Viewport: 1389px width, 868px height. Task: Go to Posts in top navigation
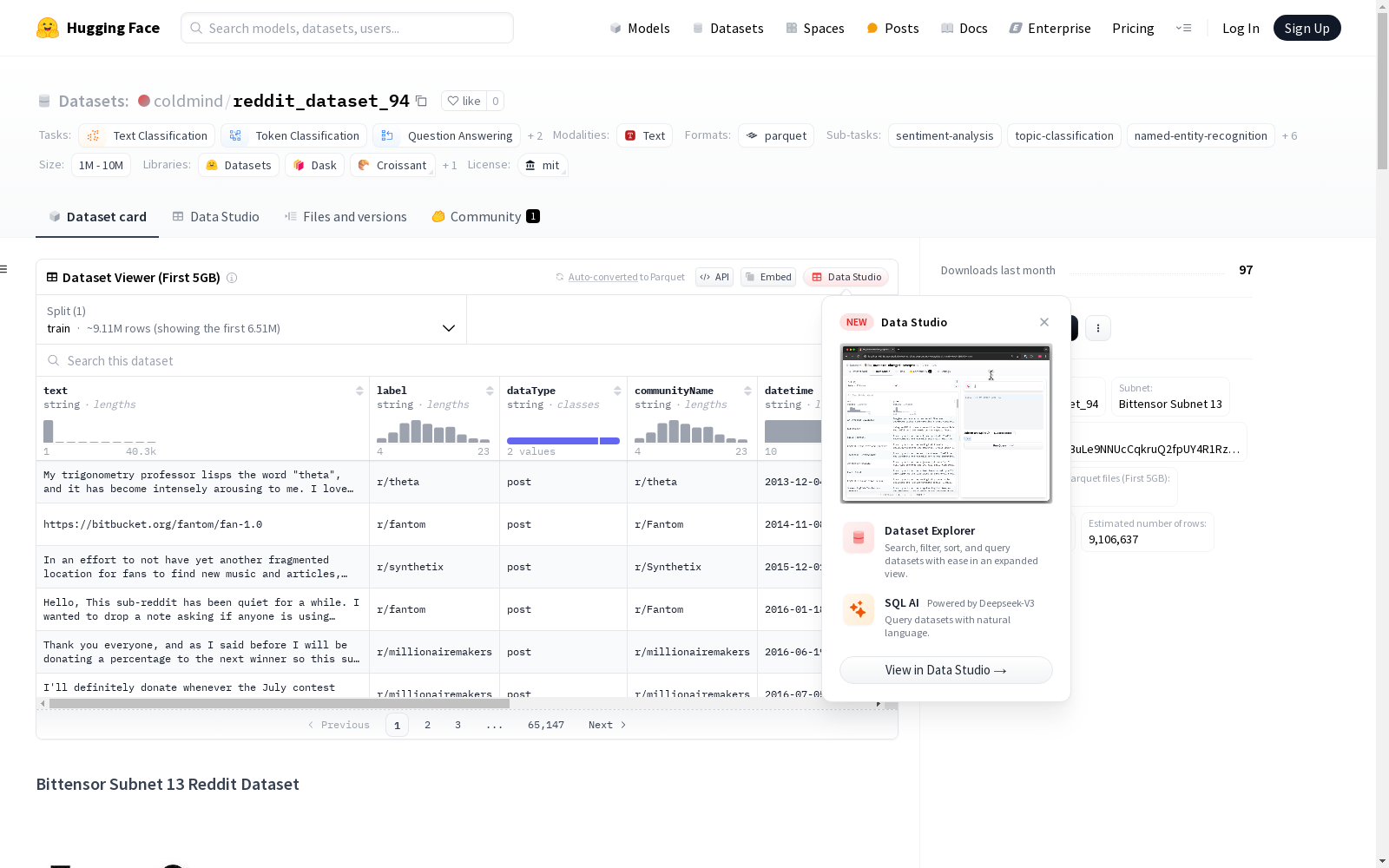click(x=892, y=28)
